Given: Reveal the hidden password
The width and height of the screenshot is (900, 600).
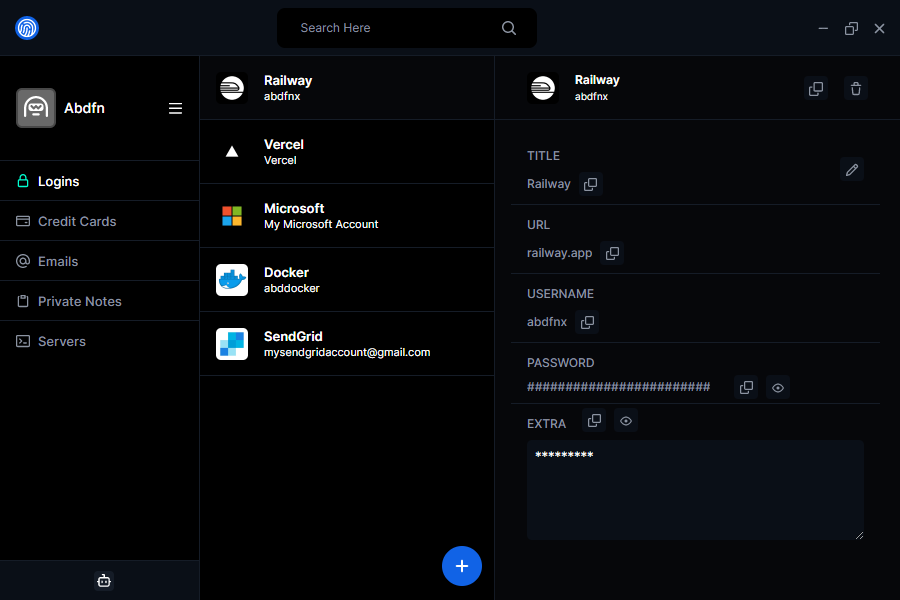Looking at the screenshot, I should pyautogui.click(x=778, y=388).
